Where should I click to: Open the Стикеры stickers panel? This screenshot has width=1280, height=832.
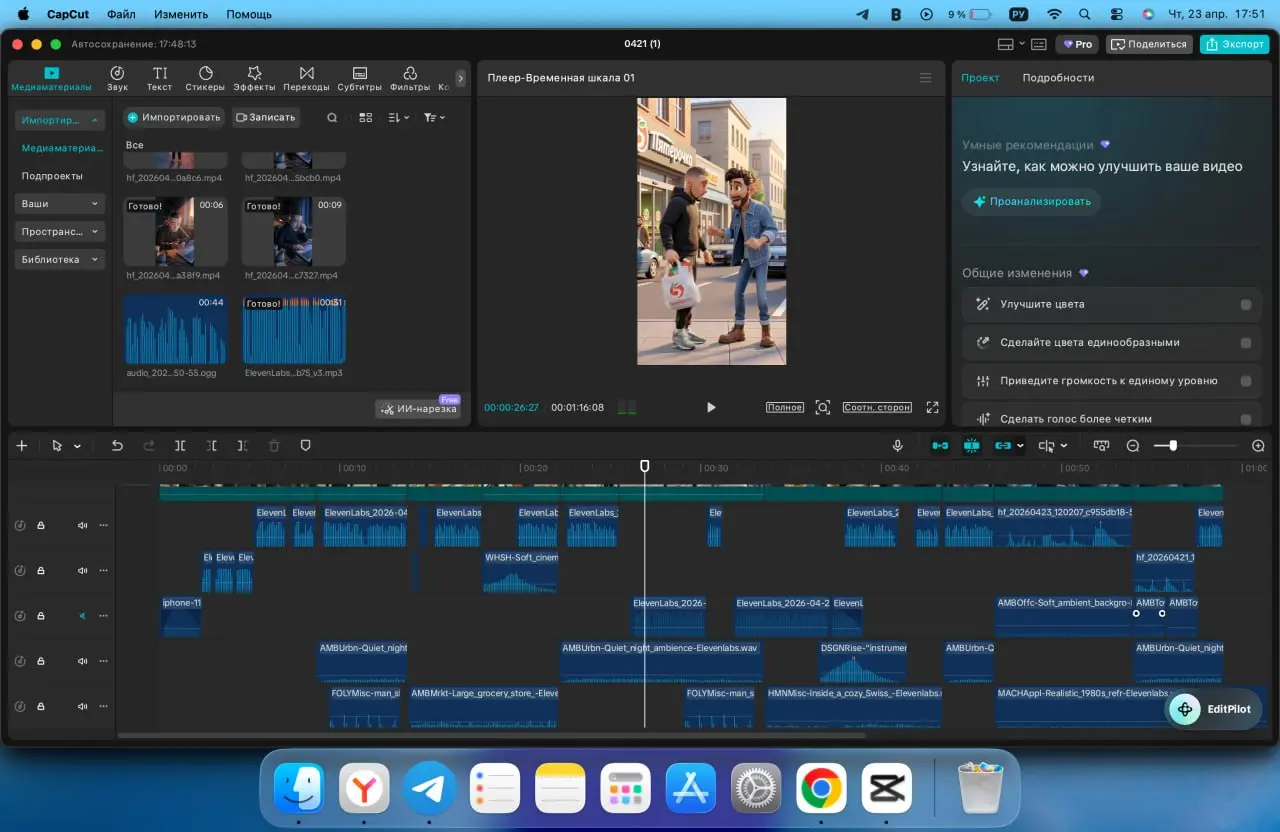(205, 79)
